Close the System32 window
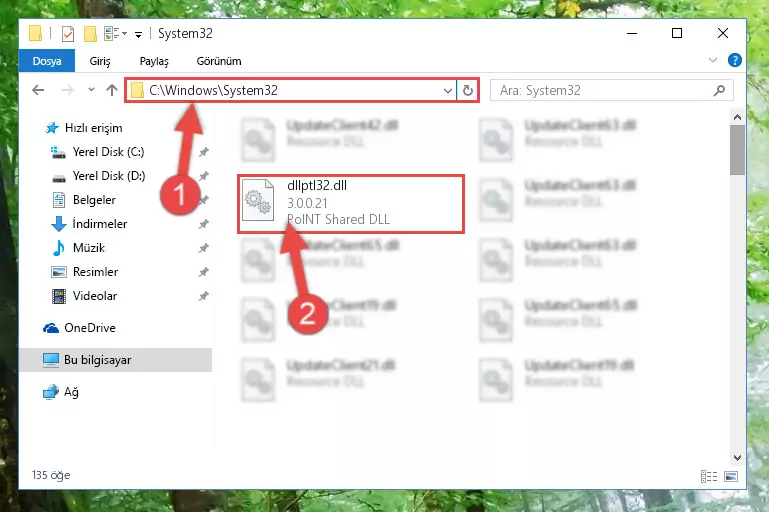 722,33
